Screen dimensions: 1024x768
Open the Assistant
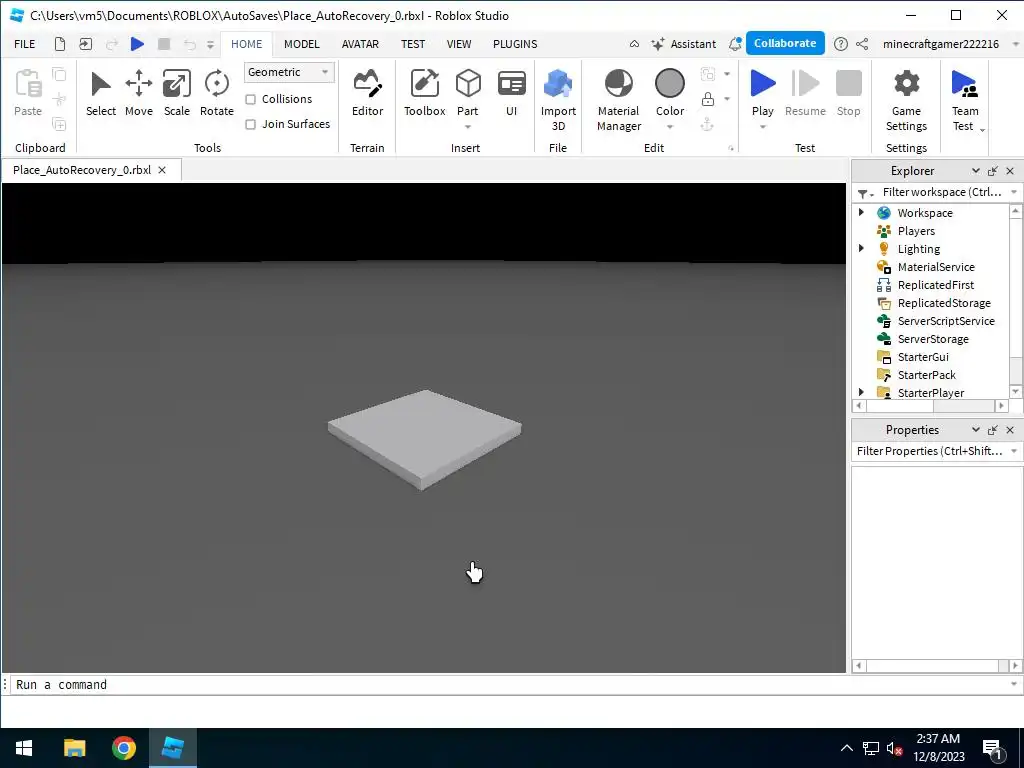click(684, 44)
